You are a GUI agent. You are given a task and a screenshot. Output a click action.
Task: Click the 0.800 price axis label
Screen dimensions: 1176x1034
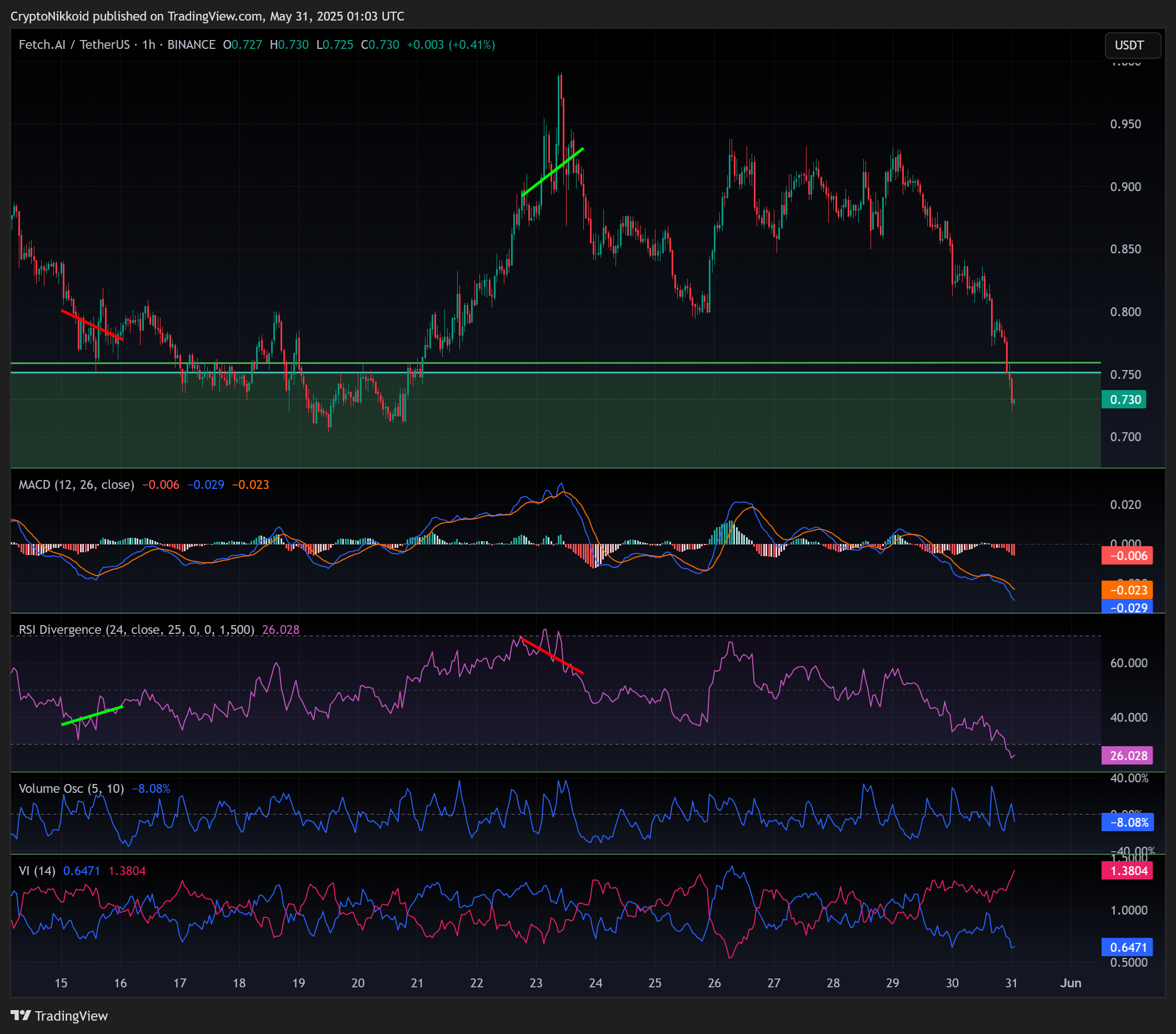coord(1125,312)
